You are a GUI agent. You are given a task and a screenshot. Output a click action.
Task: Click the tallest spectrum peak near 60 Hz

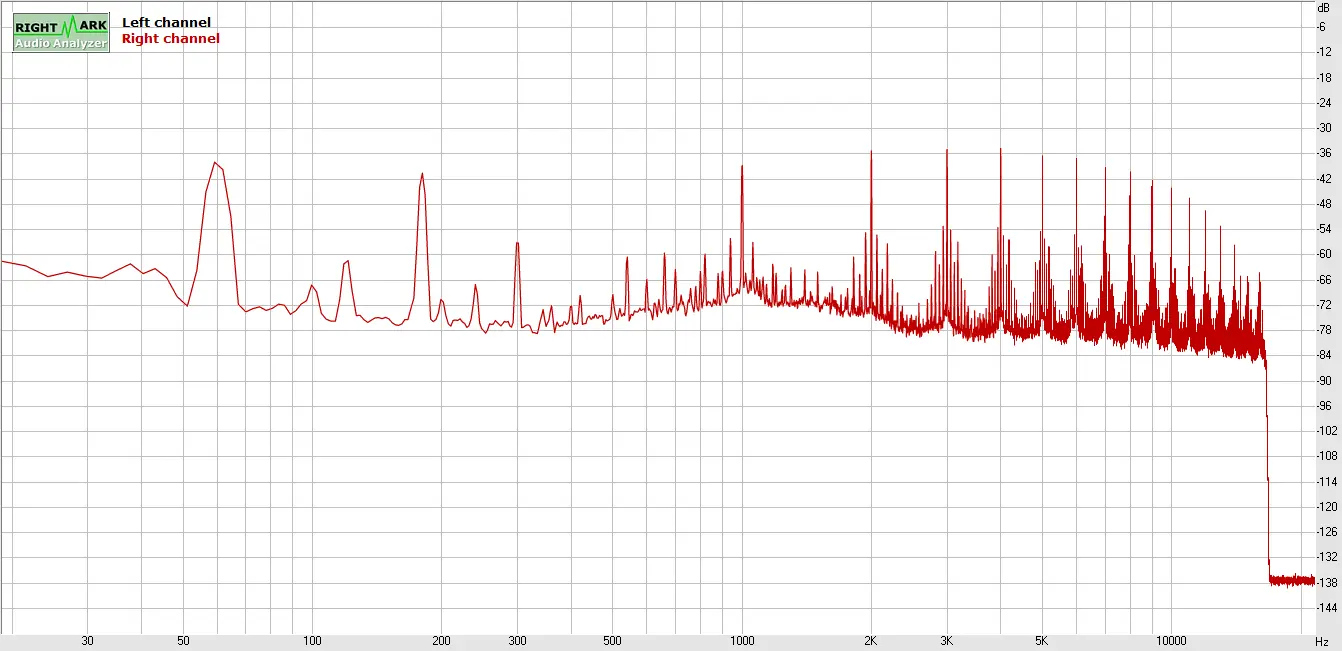215,163
